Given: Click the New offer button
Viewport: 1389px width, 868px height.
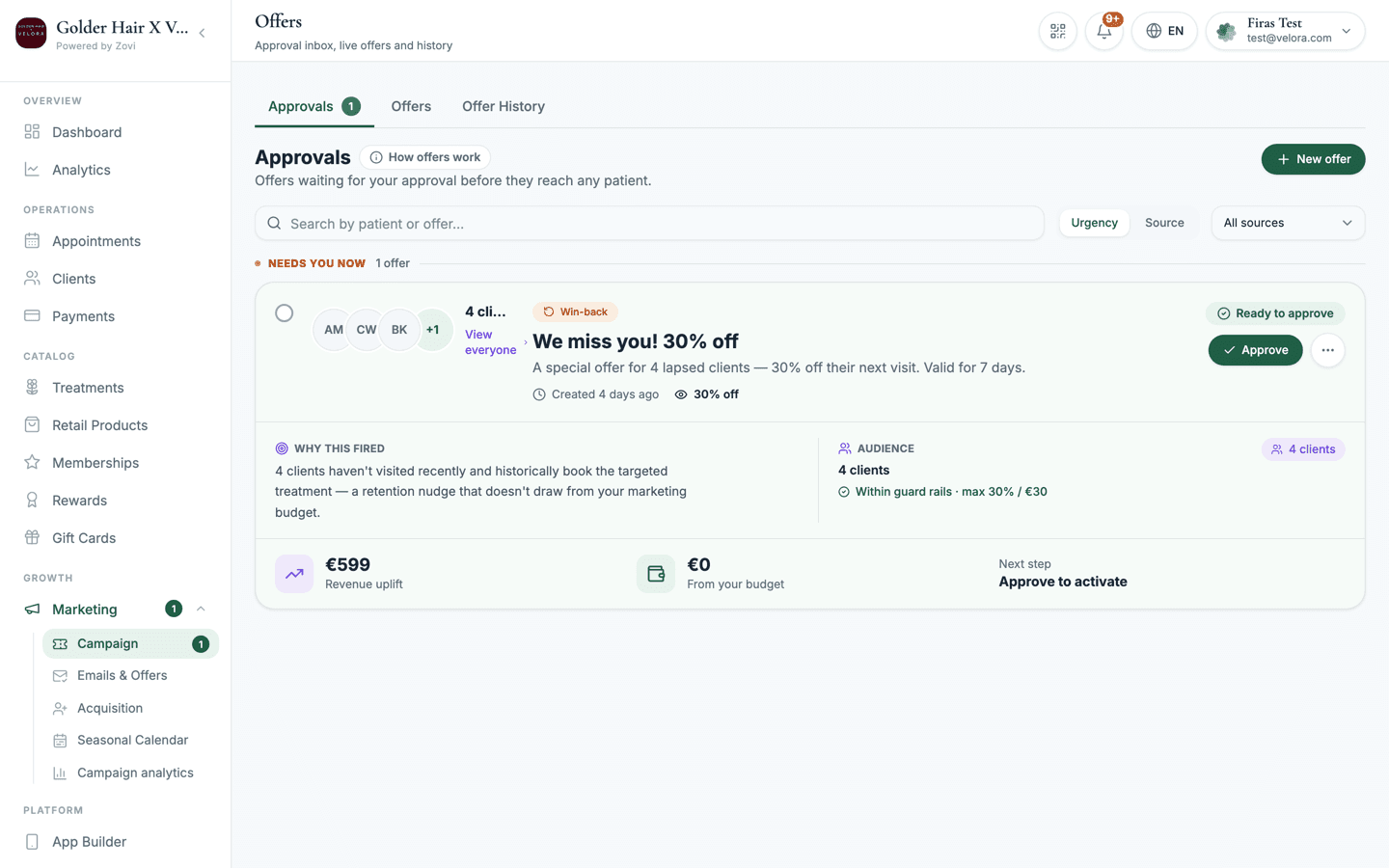Looking at the screenshot, I should coord(1313,159).
